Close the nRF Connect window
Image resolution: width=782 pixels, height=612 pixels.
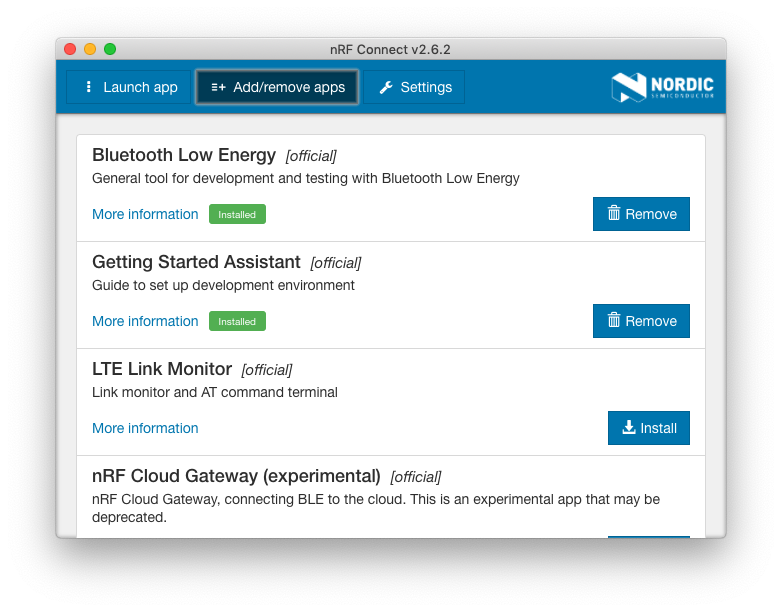click(x=70, y=49)
